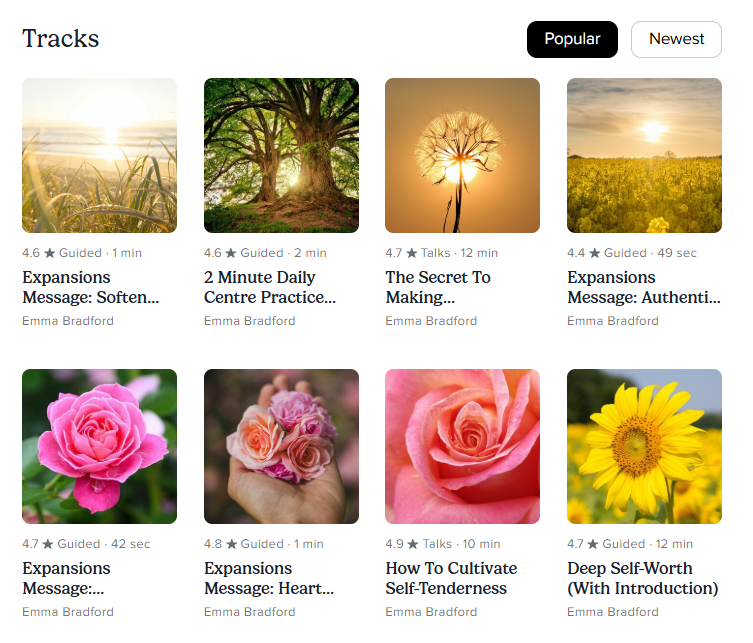Open "Expansions Message: Soften" track title
753x643 pixels.
coord(90,287)
